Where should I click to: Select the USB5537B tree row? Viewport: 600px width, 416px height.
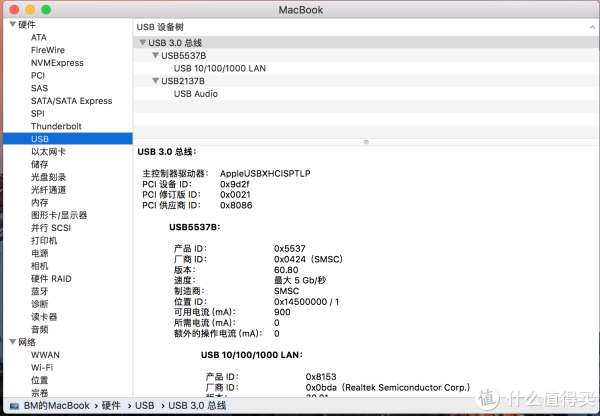366,55
